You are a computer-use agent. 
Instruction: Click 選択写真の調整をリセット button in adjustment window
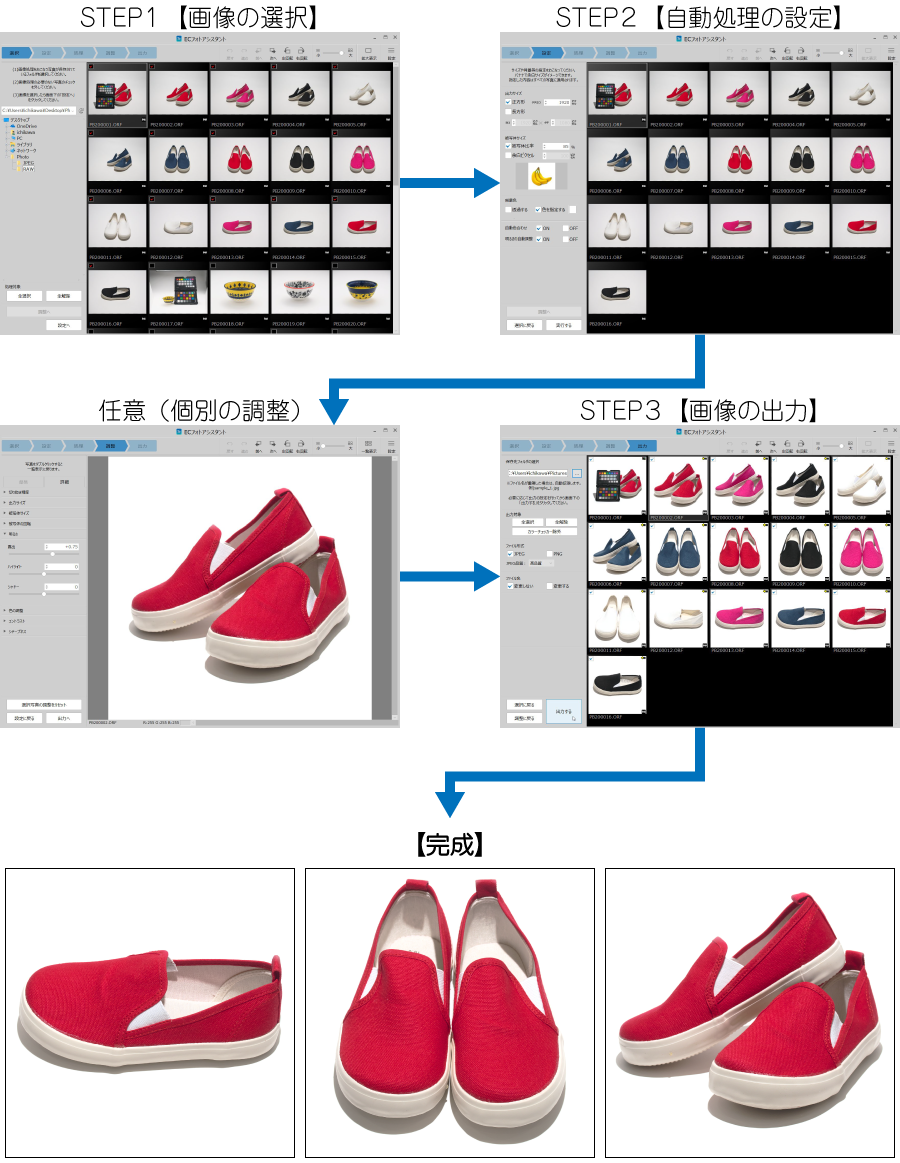tap(44, 705)
